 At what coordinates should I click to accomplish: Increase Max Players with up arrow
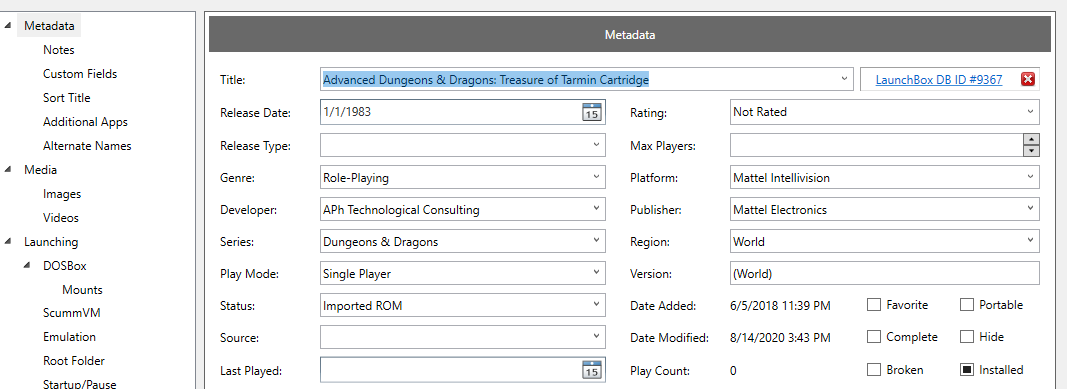[1032, 139]
